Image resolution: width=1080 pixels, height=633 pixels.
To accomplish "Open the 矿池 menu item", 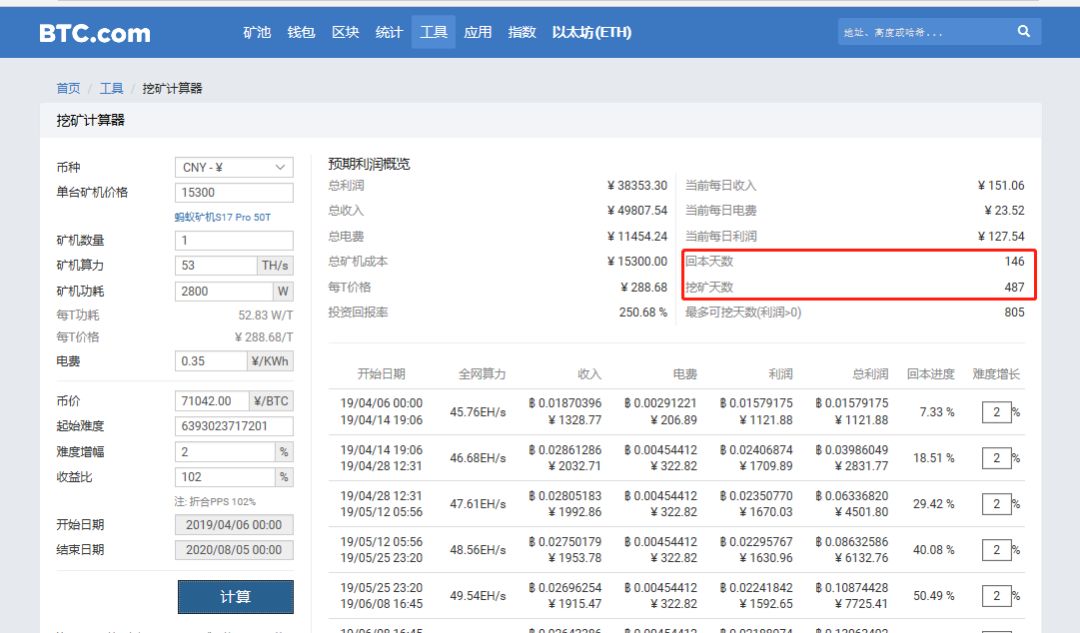I will pyautogui.click(x=257, y=32).
